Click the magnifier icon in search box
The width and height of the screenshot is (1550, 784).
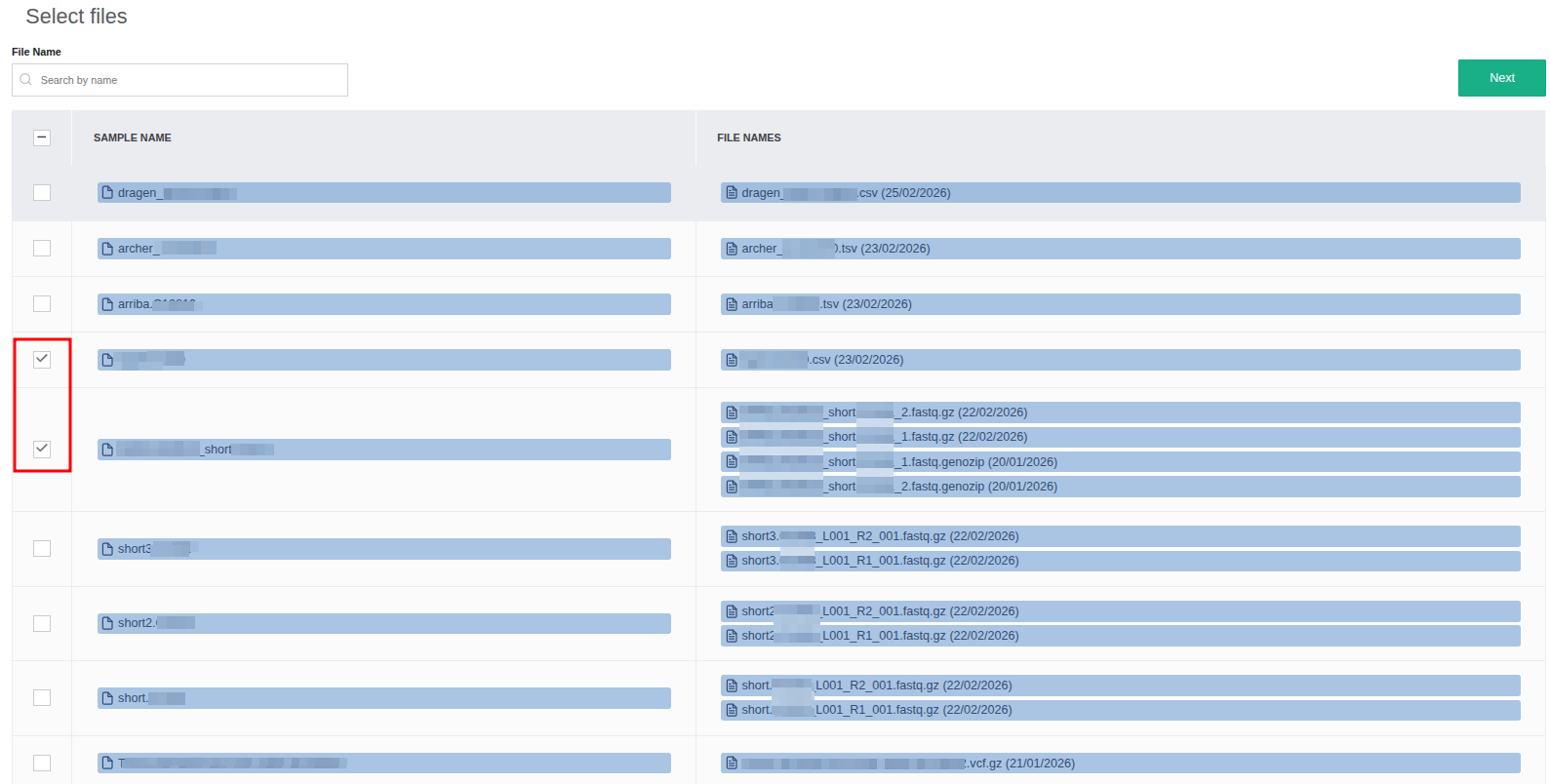(26, 80)
